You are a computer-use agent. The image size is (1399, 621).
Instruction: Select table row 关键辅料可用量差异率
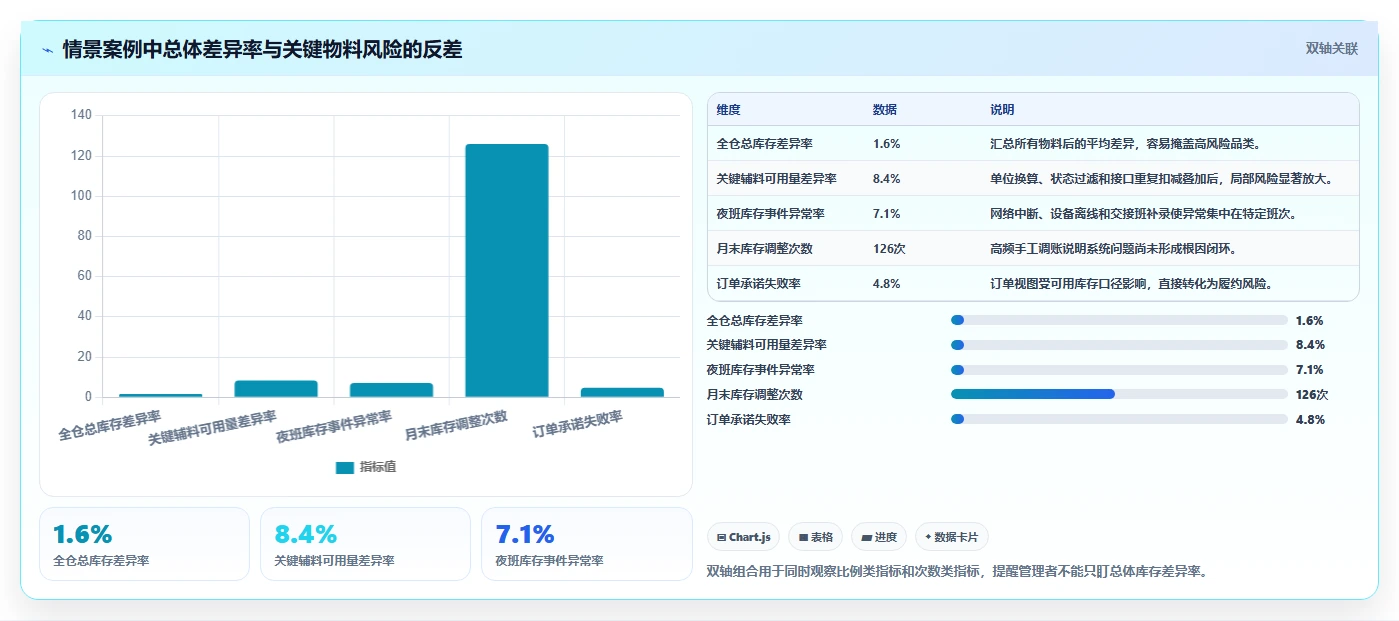1033,178
